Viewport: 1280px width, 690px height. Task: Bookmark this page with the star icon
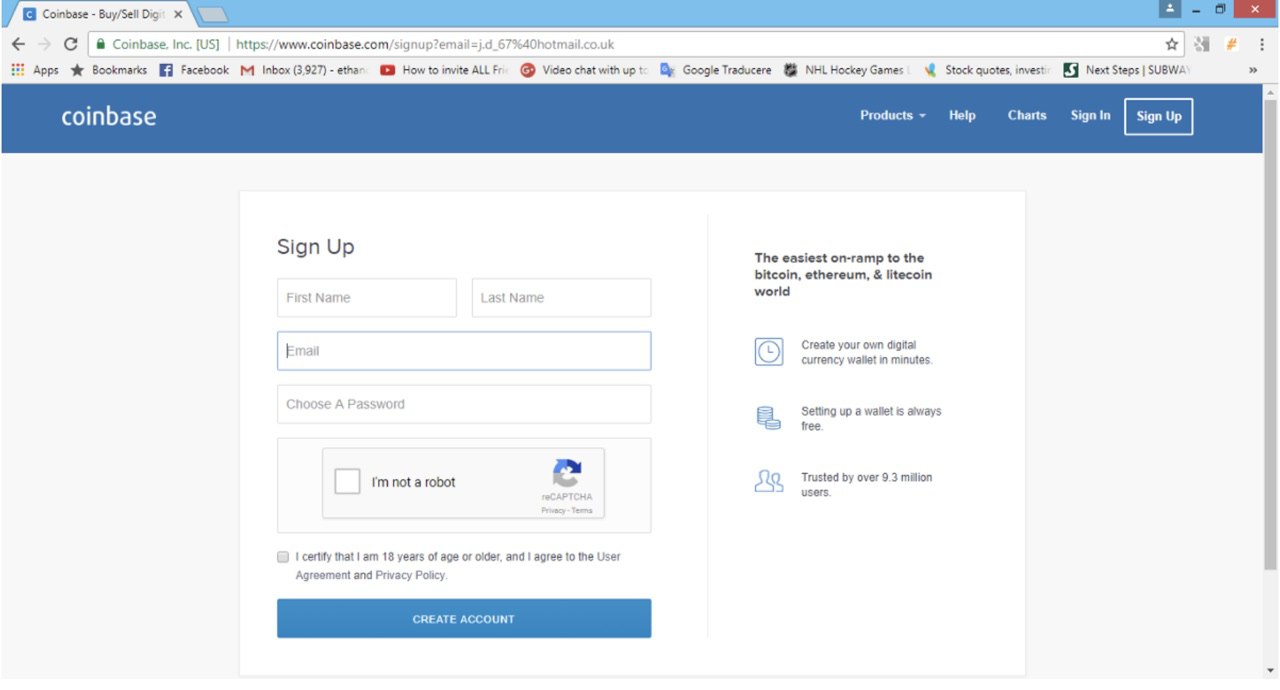[x=1172, y=44]
